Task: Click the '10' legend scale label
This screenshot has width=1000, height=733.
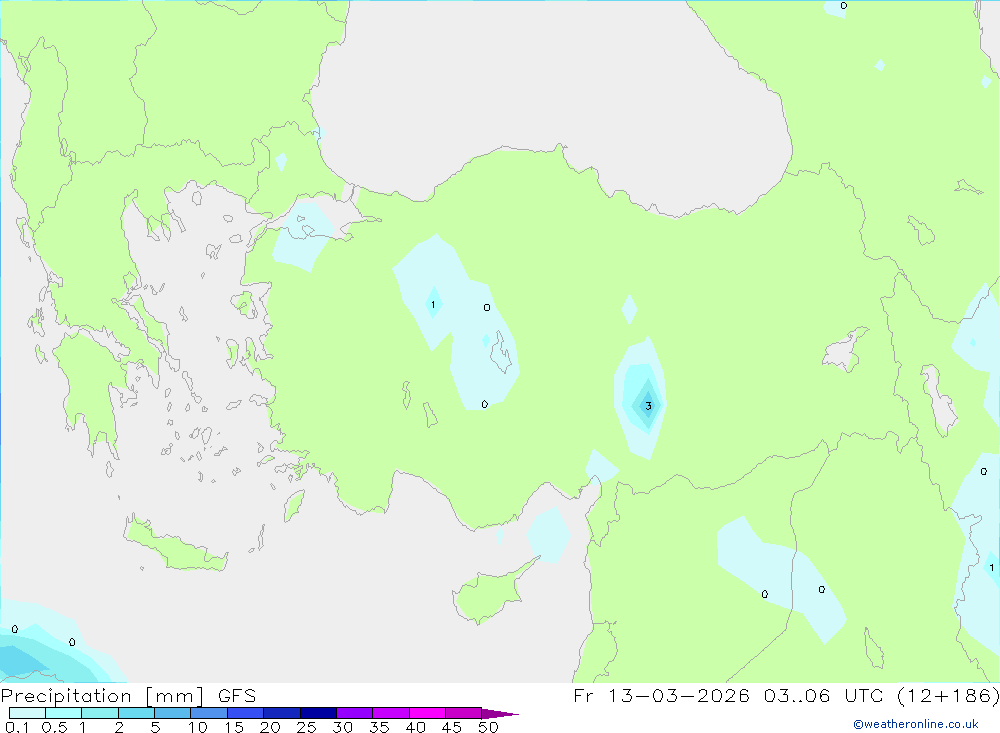Action: [197, 727]
